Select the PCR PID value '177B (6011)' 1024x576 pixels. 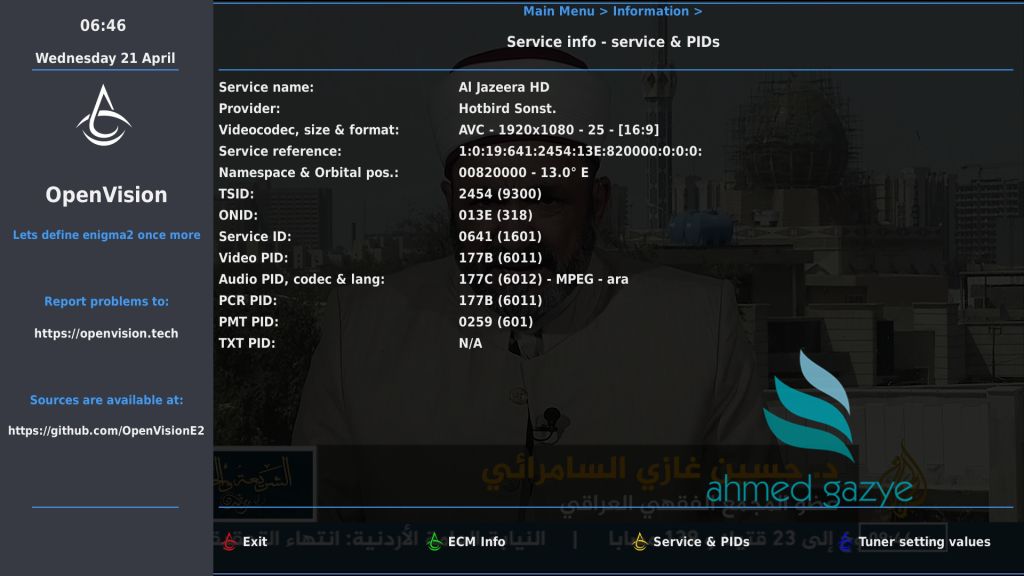[500, 300]
